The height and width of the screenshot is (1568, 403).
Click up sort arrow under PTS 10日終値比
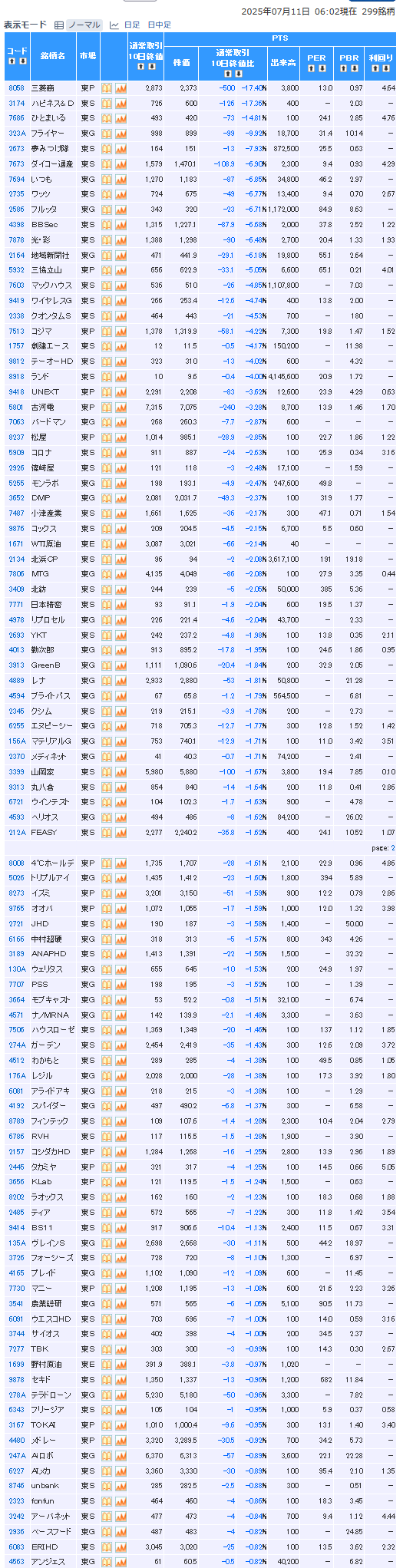pyautogui.click(x=228, y=74)
